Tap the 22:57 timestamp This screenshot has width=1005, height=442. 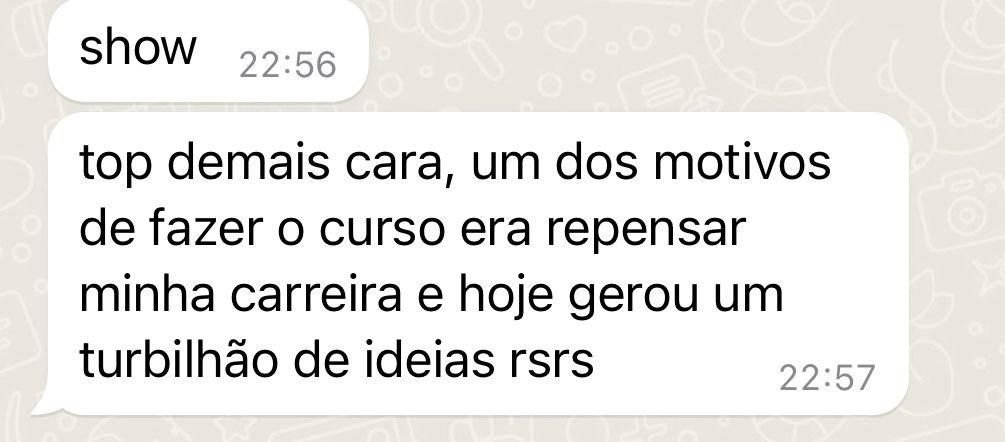coord(827,378)
